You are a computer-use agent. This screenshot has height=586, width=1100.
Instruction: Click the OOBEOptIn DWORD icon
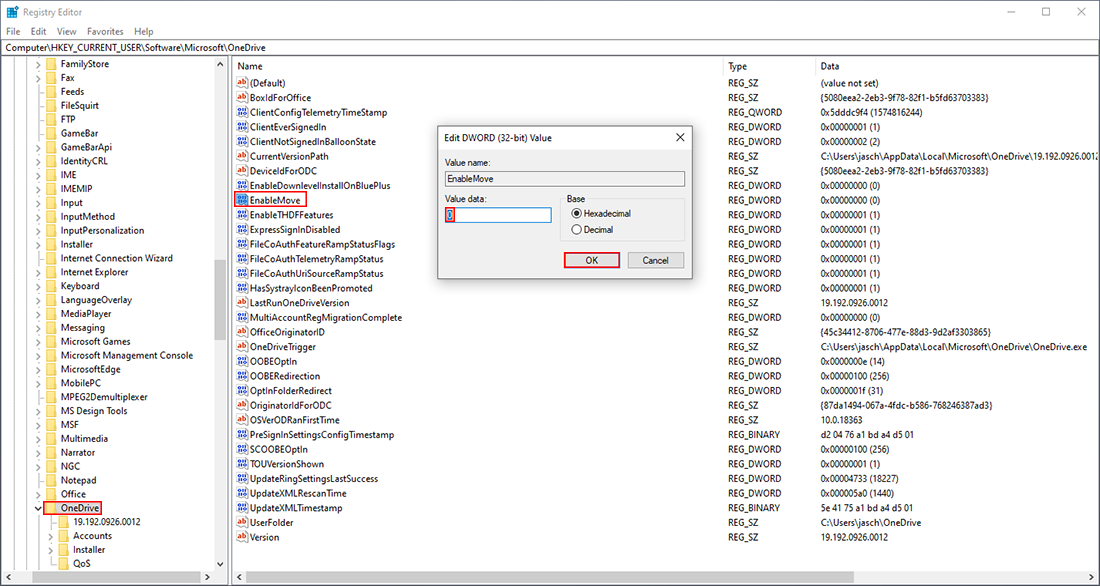(x=243, y=361)
